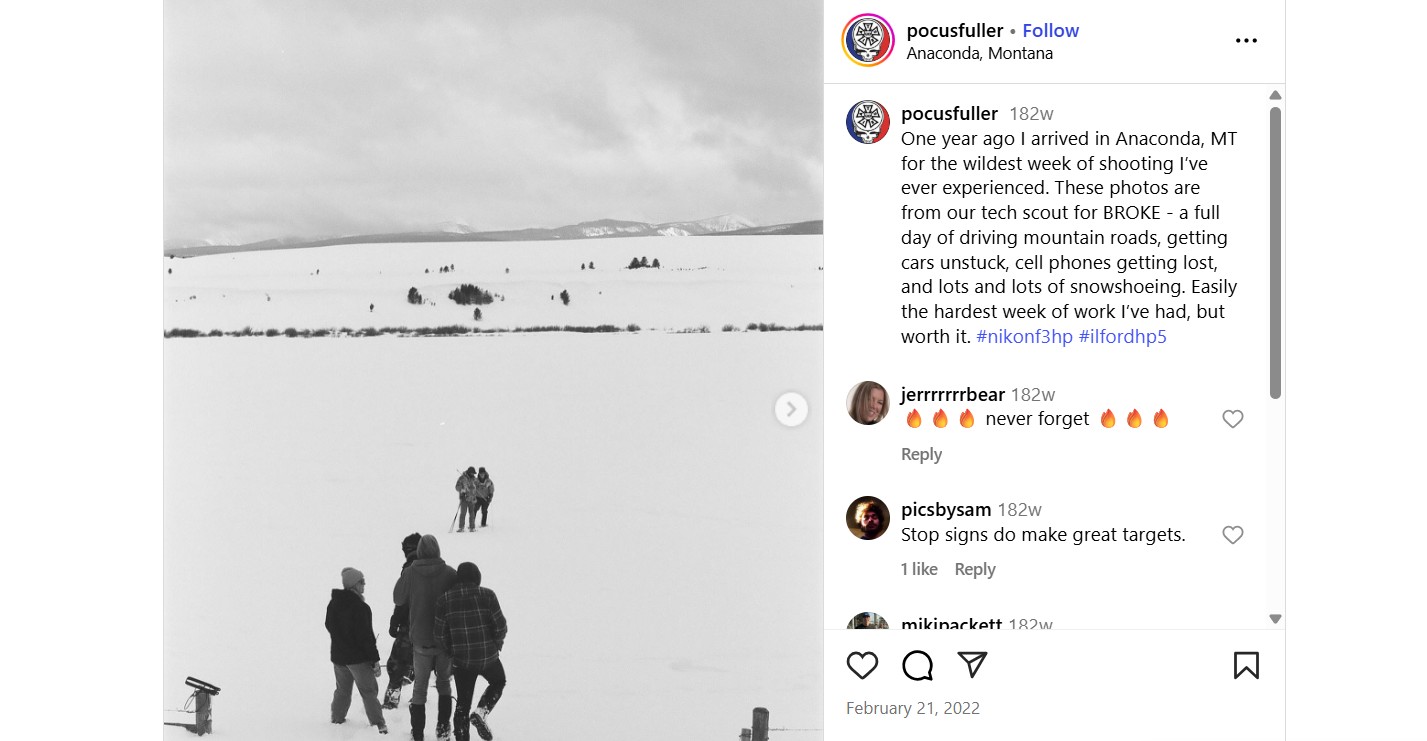This screenshot has width=1427, height=741.
Task: Open pocusfuller's profile picture in header
Action: pyautogui.click(x=868, y=41)
